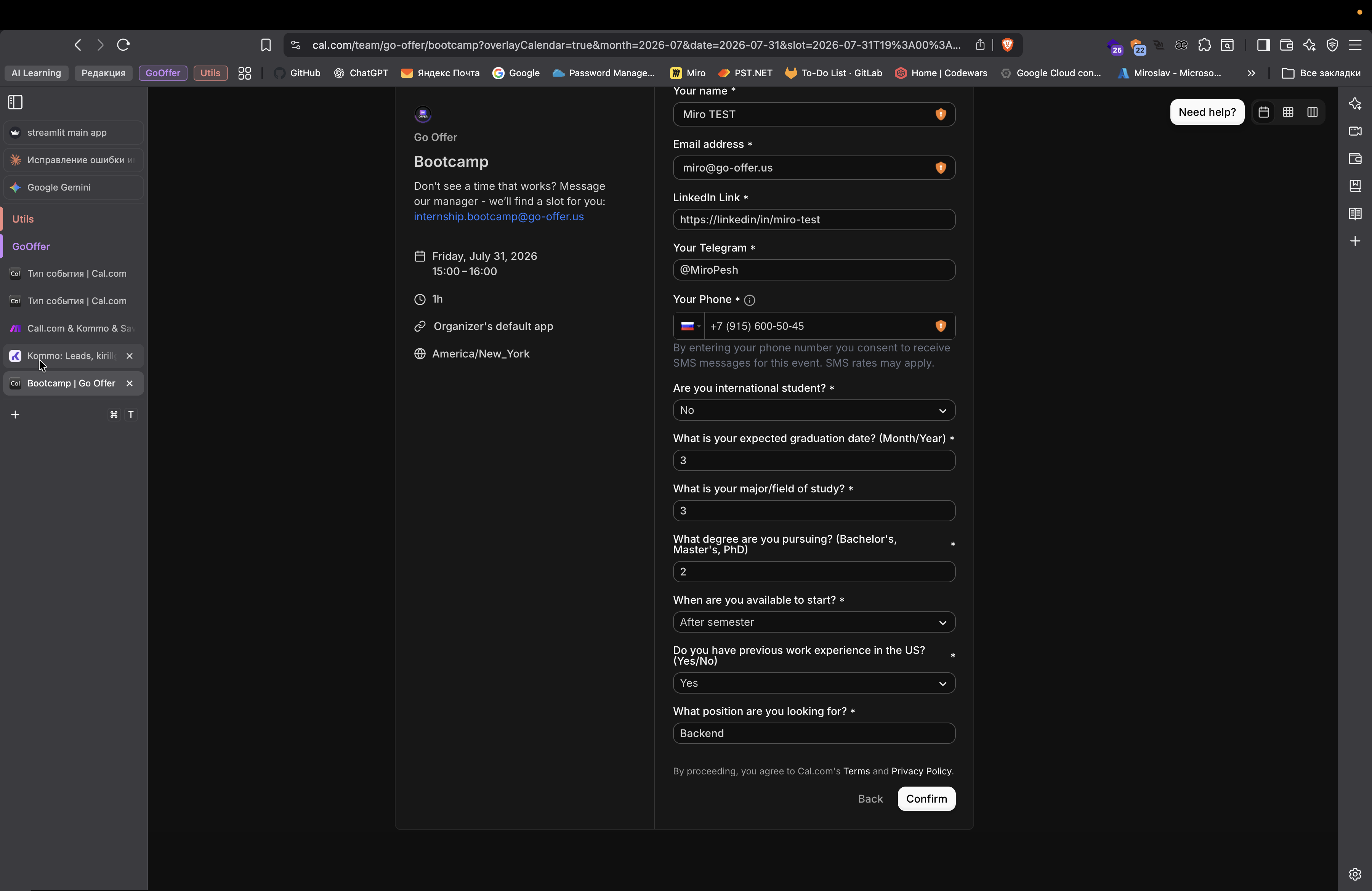
Task: Bookmark this page via bookmark icon
Action: 266,45
